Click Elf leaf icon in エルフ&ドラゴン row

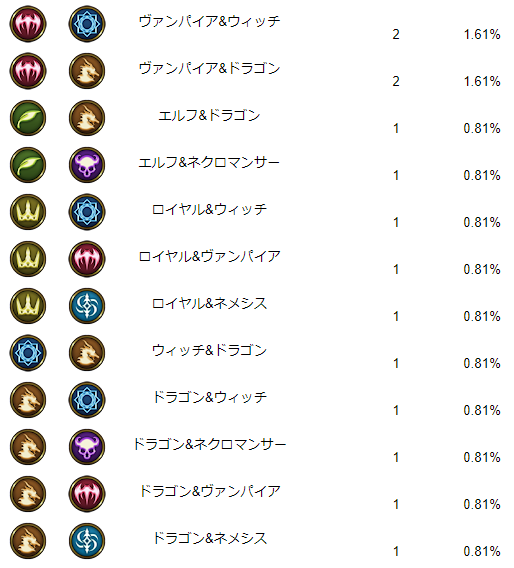28,118
